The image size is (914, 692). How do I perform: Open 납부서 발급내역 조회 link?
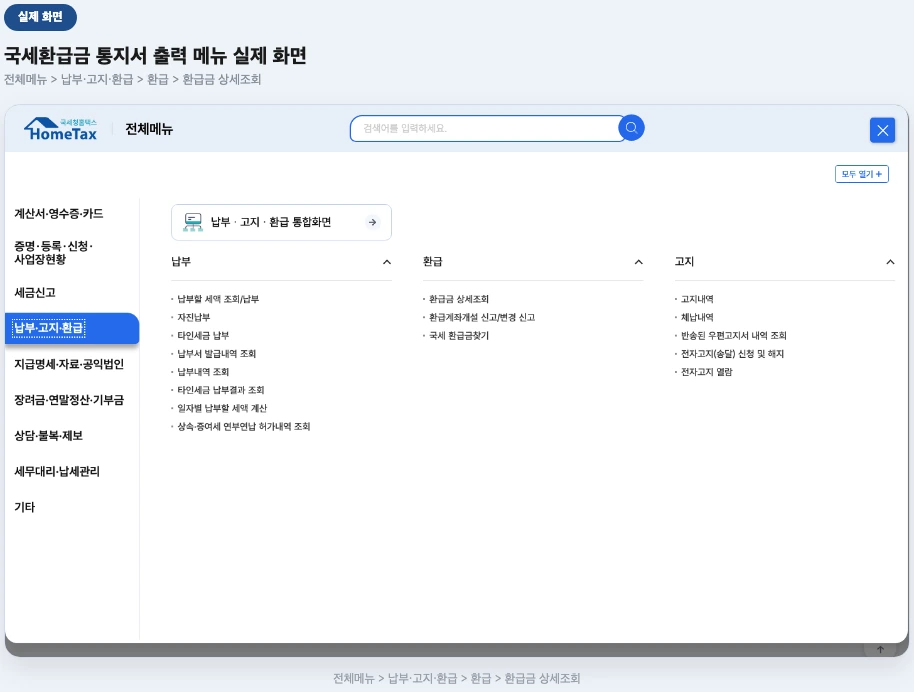(x=216, y=353)
